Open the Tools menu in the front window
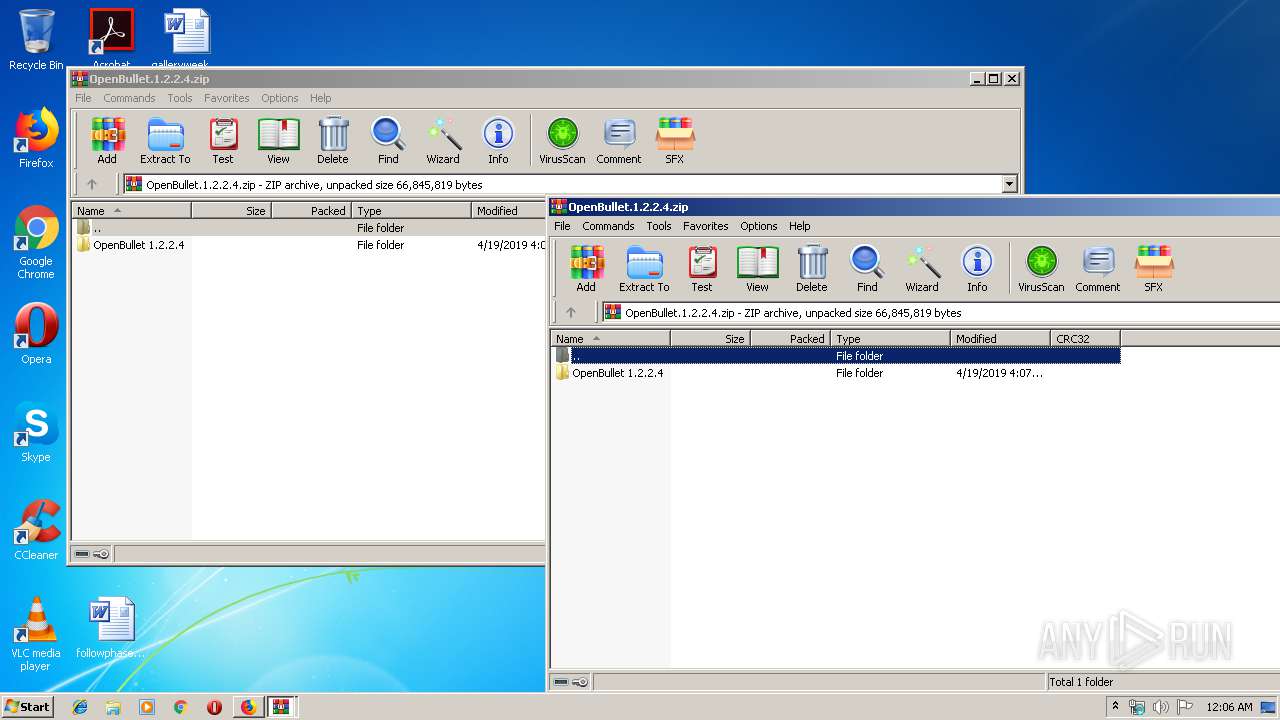Screen dimensions: 1280x720 (x=659, y=226)
